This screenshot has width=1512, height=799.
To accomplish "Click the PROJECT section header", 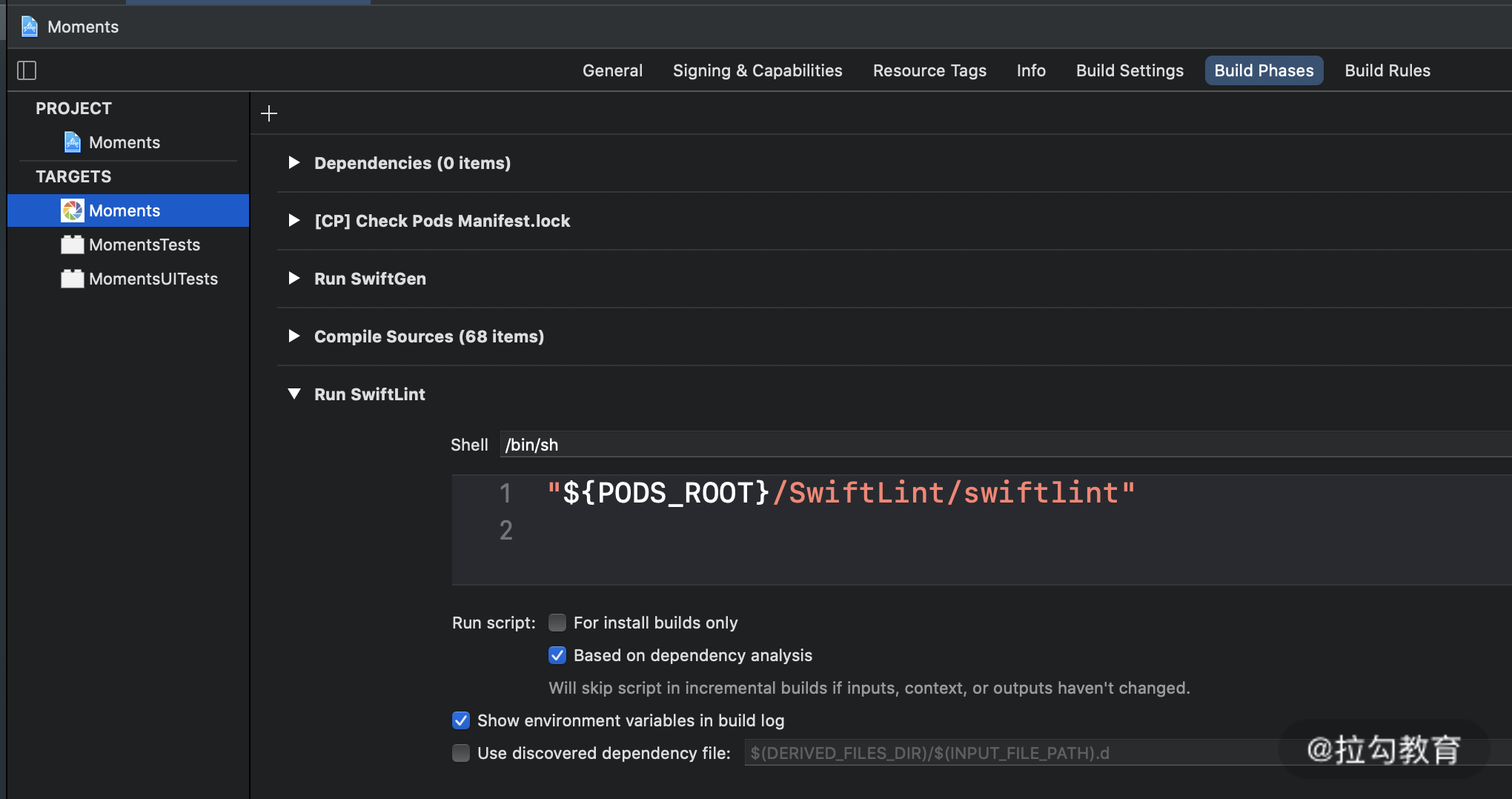I will coord(73,108).
